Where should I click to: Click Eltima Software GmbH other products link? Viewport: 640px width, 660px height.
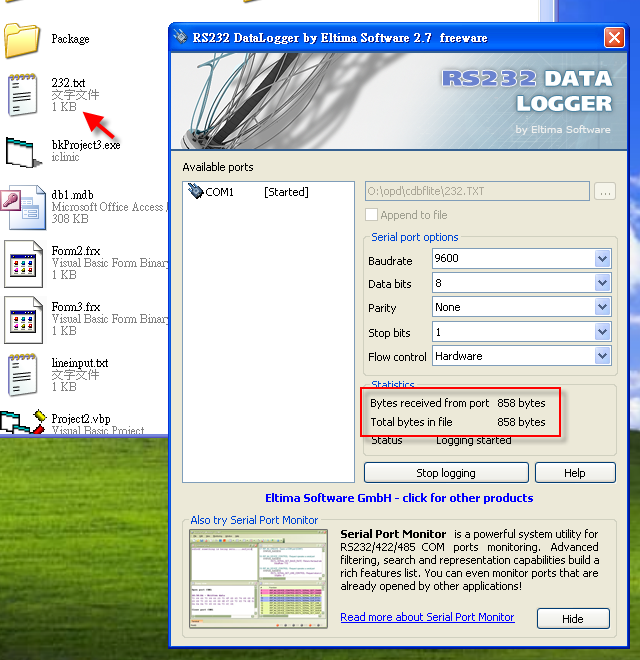399,498
